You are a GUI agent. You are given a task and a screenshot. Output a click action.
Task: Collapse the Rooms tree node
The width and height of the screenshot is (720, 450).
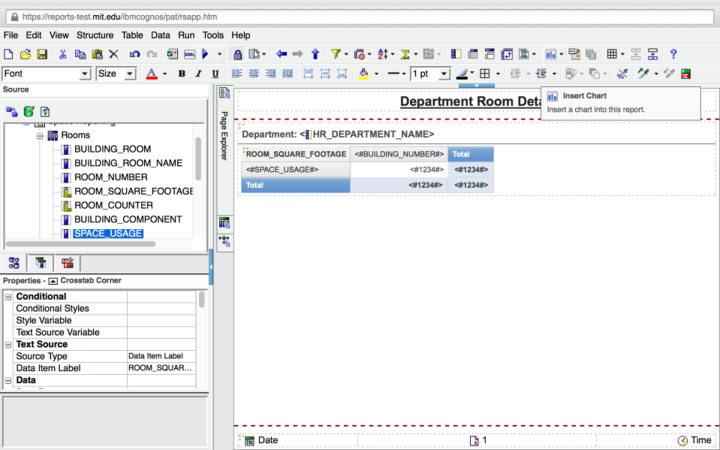tap(40, 135)
